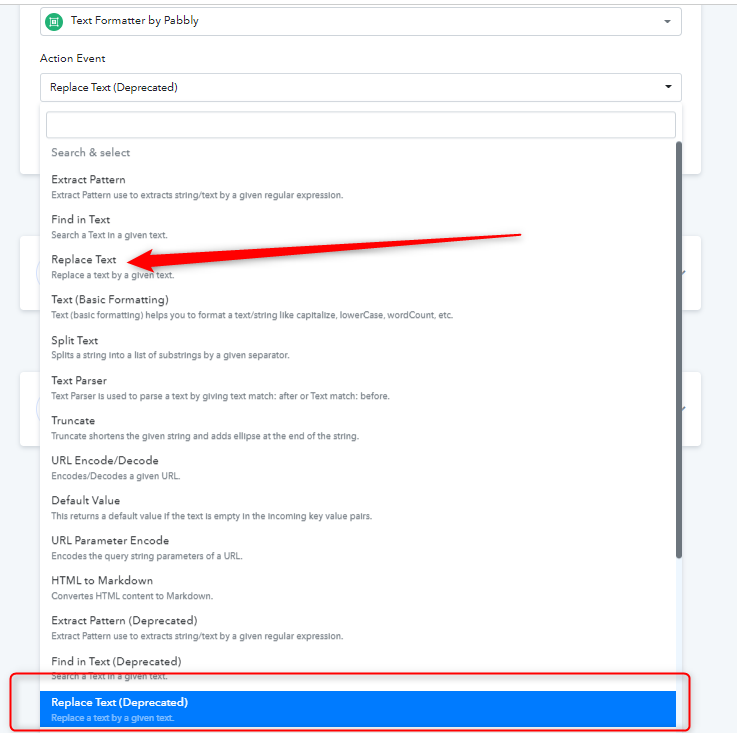737x733 pixels.
Task: Choose the Truncate option
Action: 358,427
